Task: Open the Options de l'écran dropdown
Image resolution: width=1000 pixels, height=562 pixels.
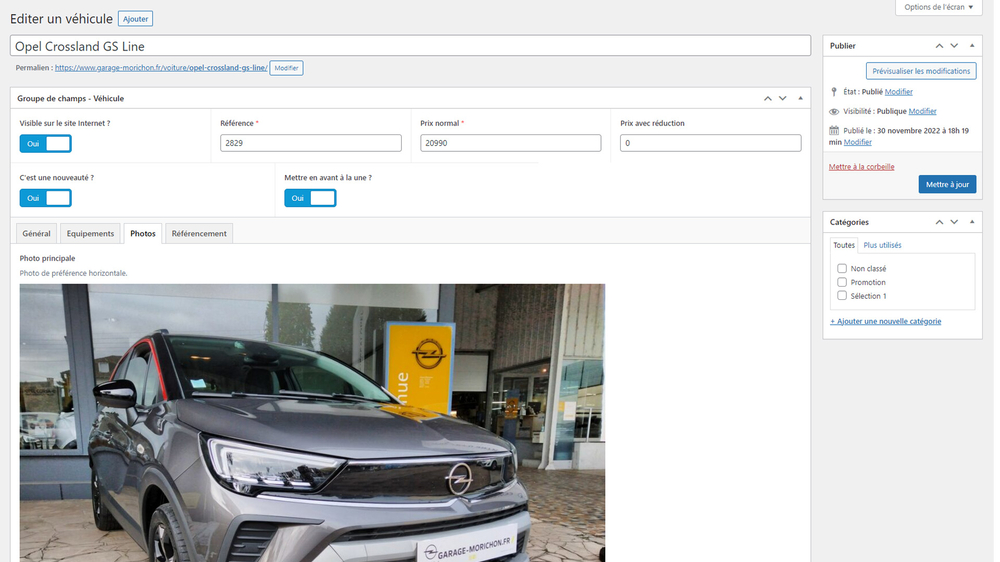Action: (x=937, y=7)
